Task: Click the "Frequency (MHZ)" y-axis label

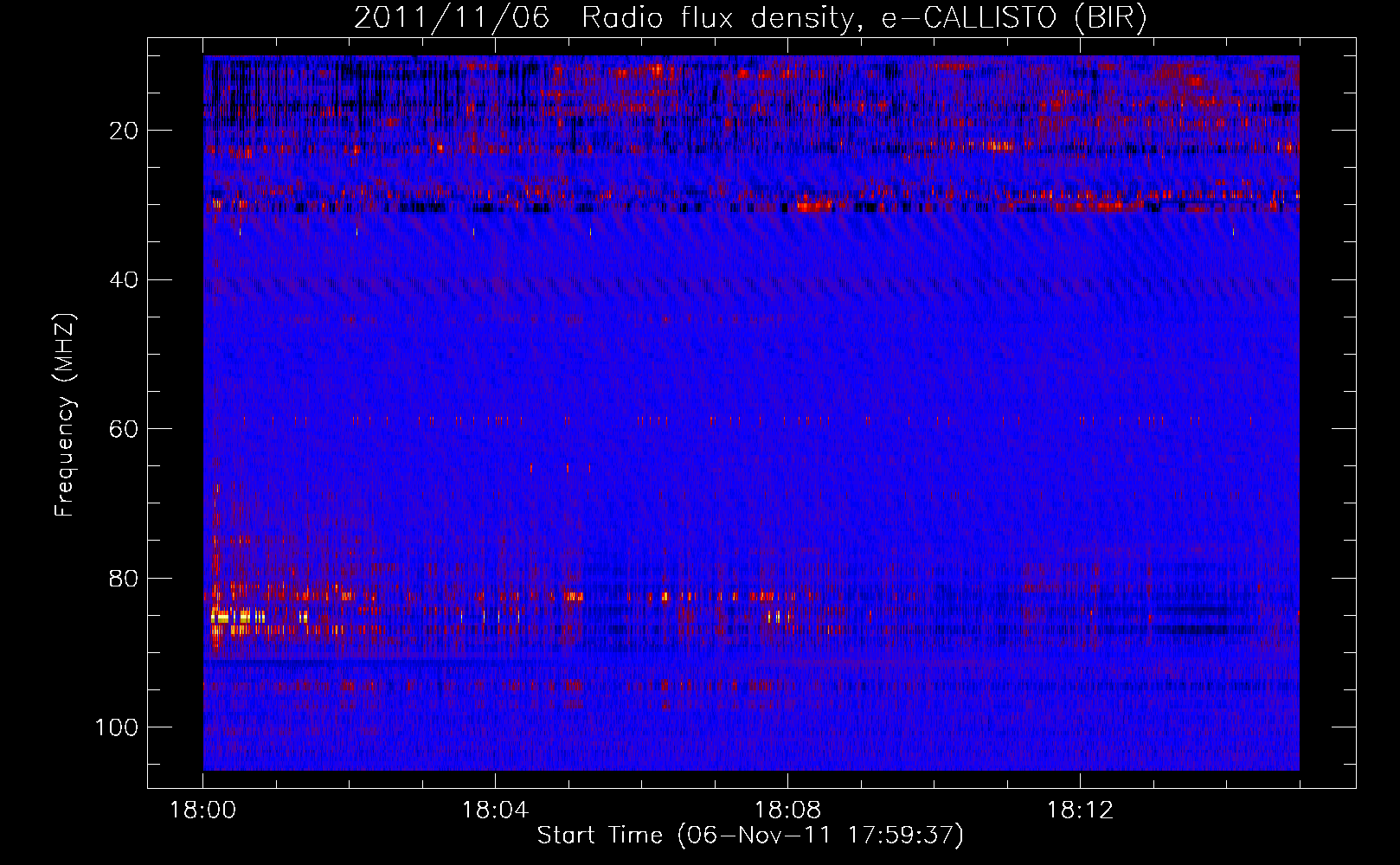Action: [x=65, y=414]
